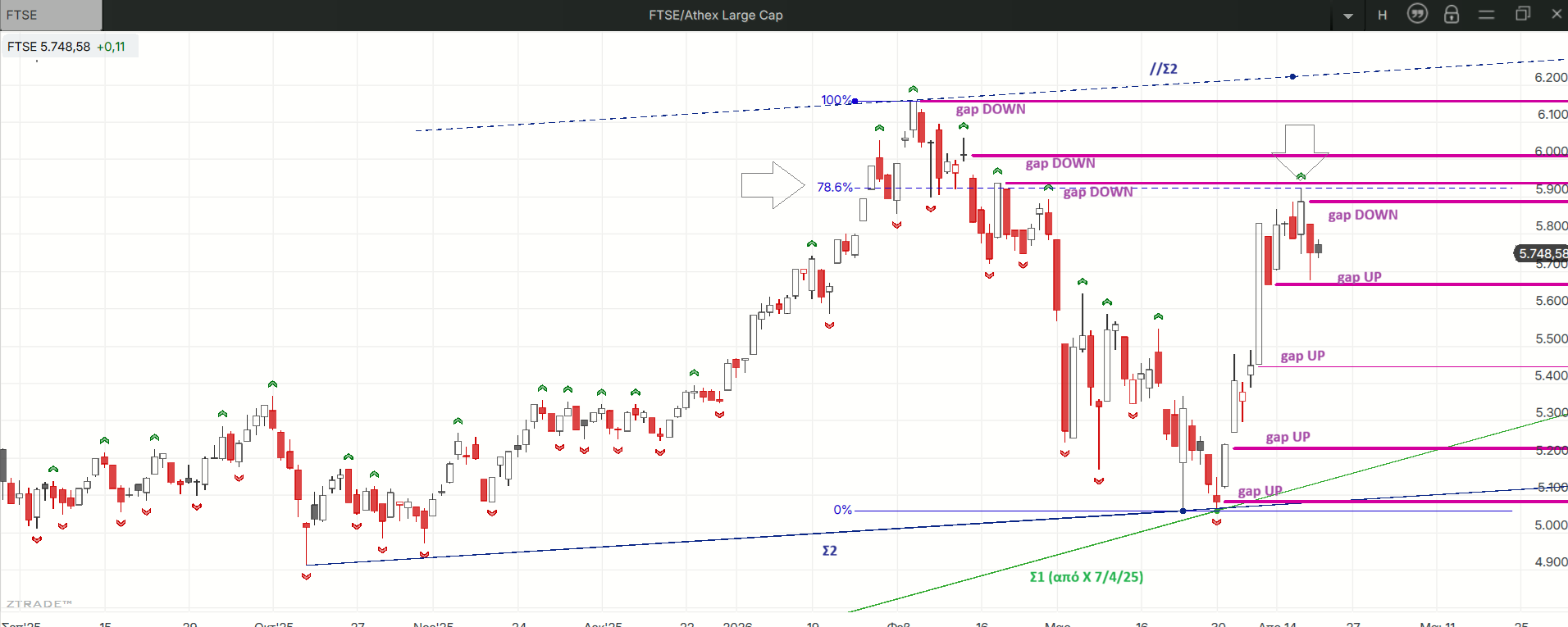The height and width of the screenshot is (627, 1568).
Task: Click the quotation mark comments icon
Action: coord(1417,14)
